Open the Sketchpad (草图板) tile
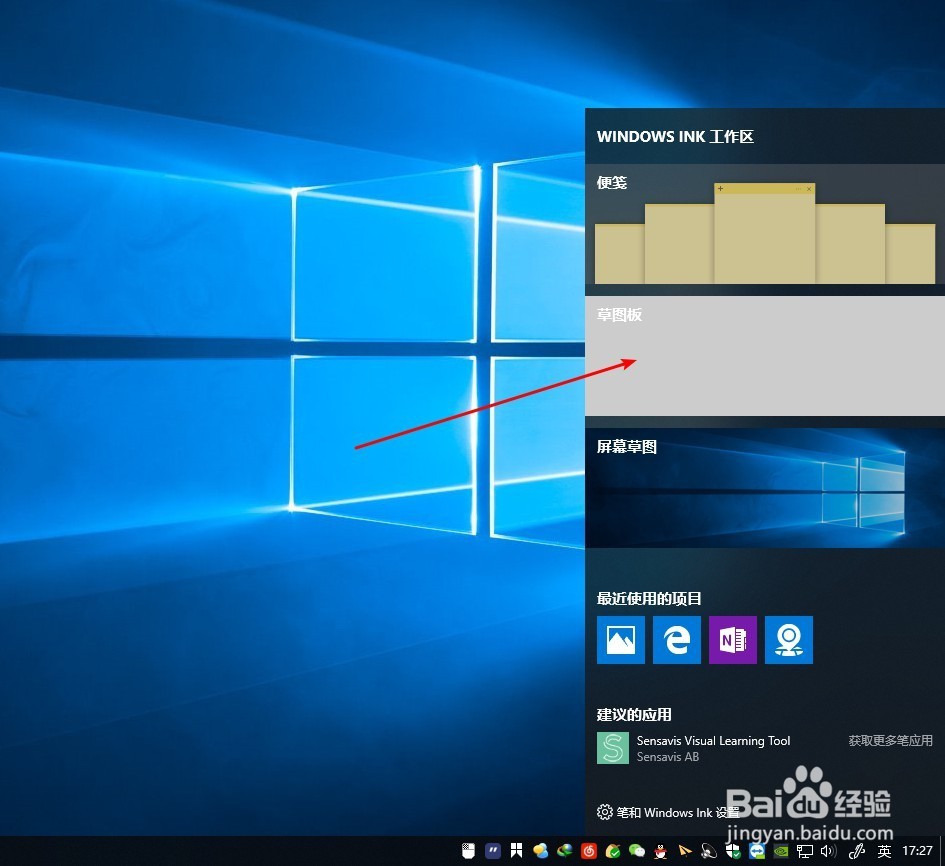This screenshot has height=866, width=945. [765, 356]
